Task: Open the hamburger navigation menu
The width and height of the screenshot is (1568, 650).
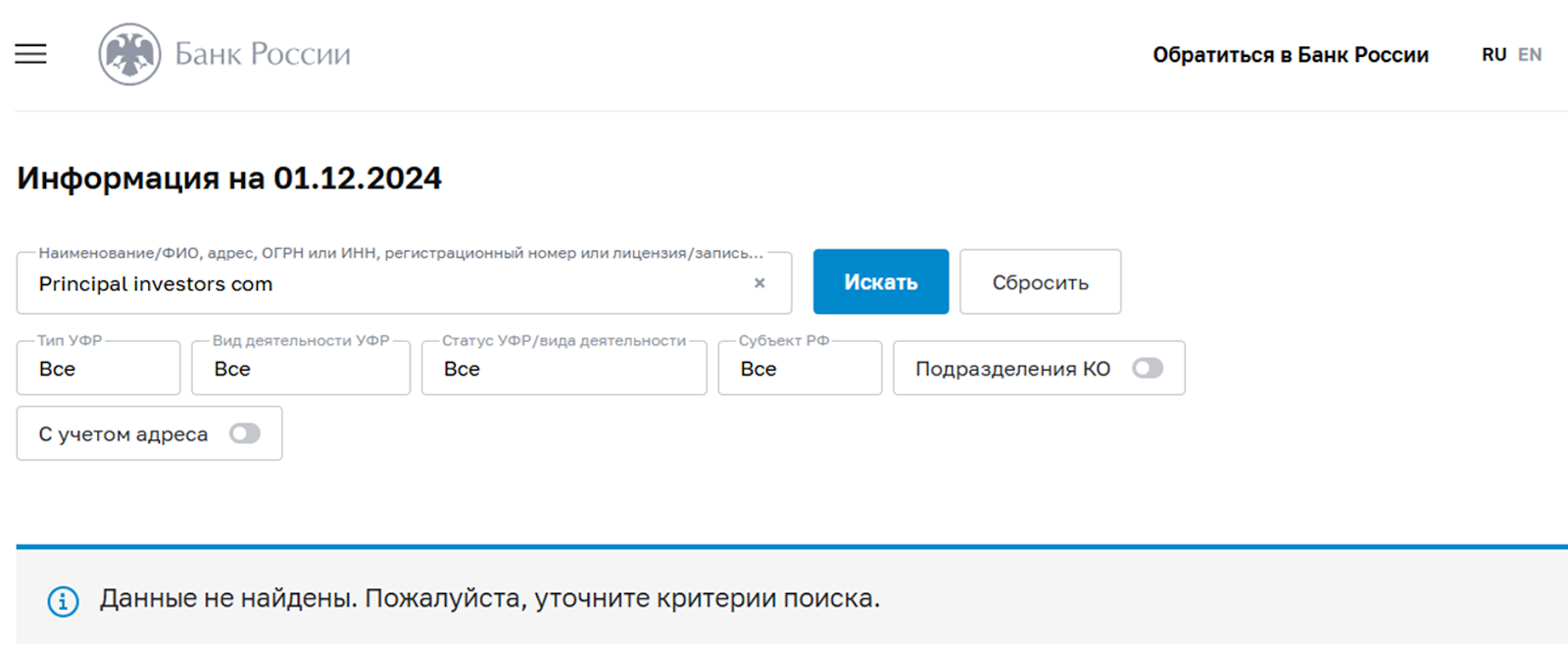Action: [30, 54]
